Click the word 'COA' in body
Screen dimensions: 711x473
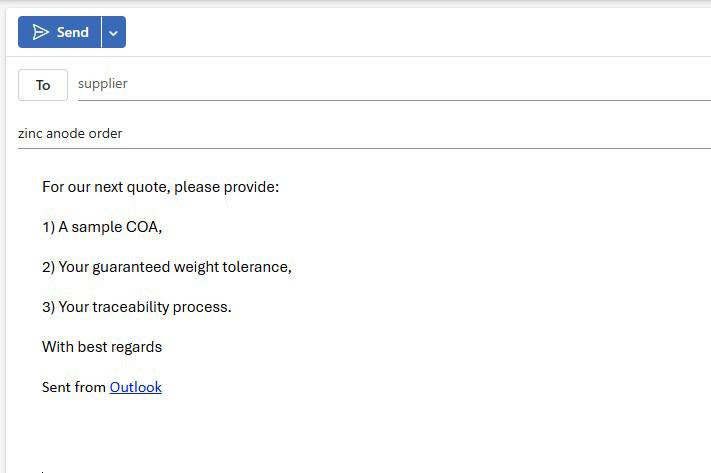click(x=142, y=227)
